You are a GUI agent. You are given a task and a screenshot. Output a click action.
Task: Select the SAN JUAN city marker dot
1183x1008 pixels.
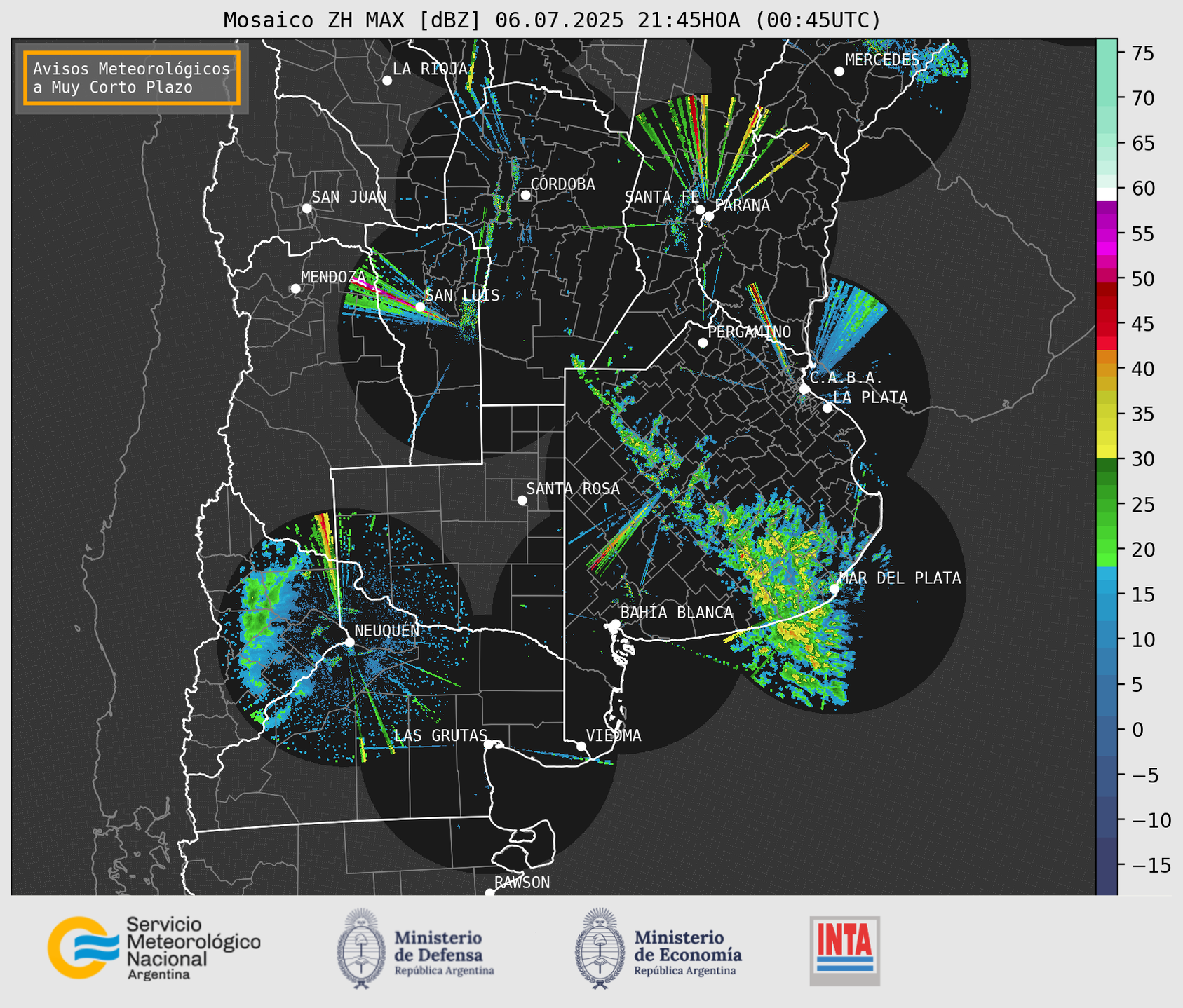(306, 208)
